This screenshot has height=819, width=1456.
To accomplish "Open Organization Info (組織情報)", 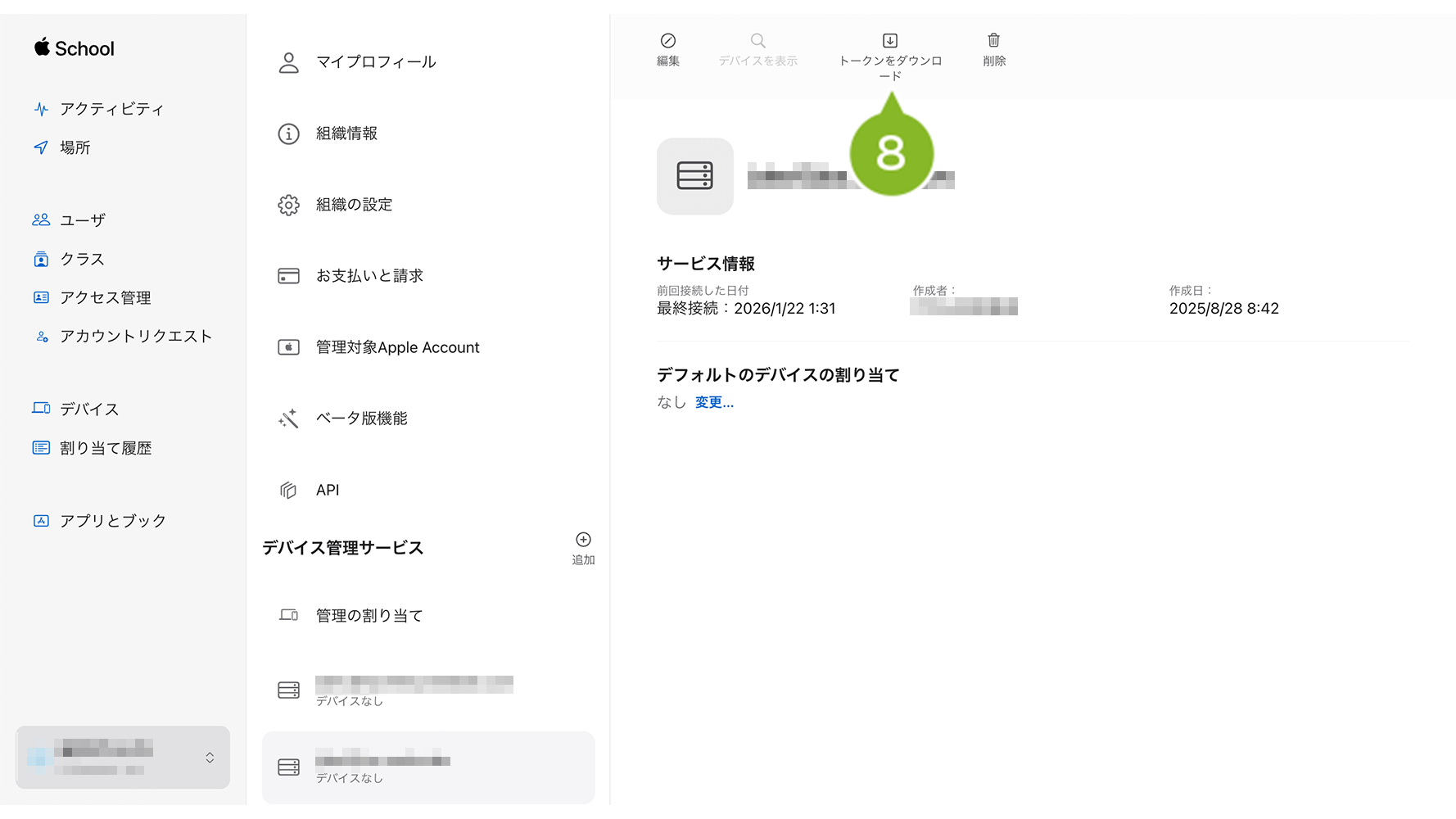I will pyautogui.click(x=346, y=133).
